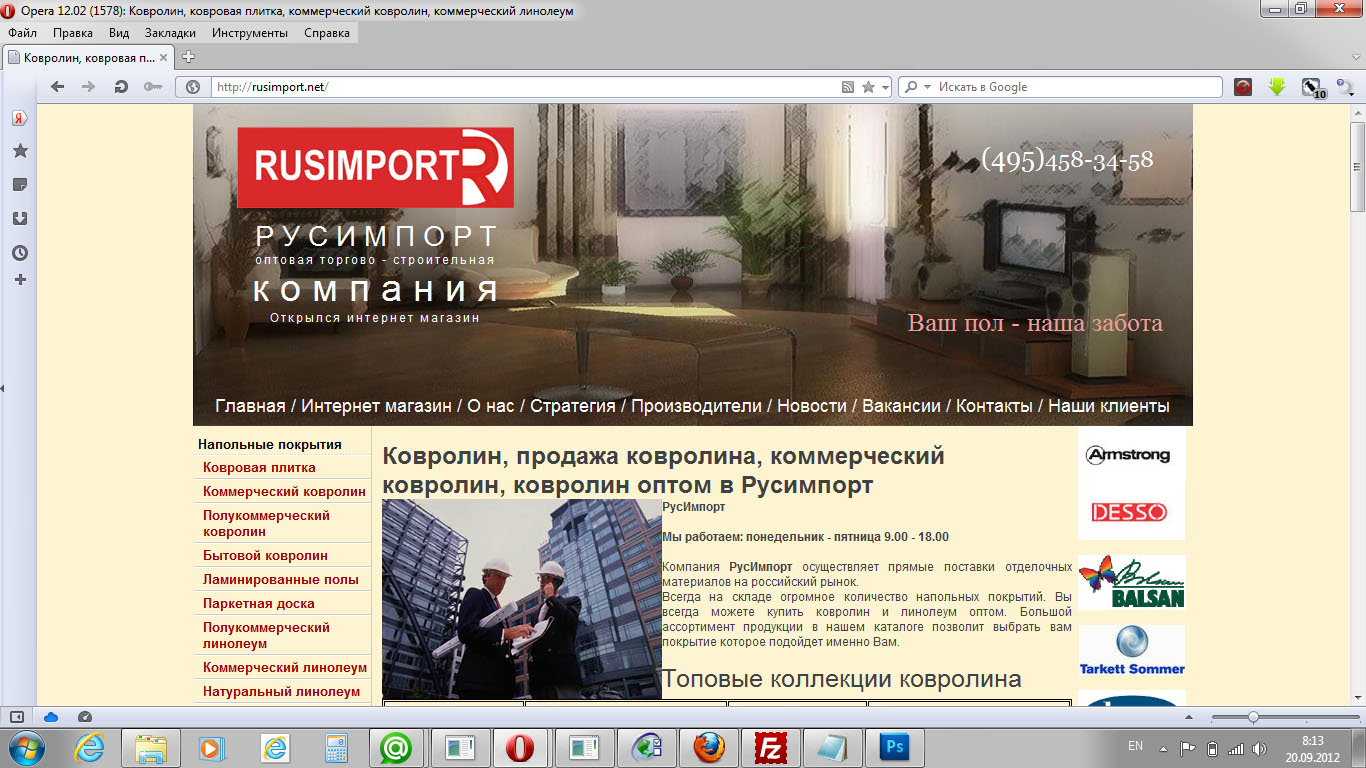Image resolution: width=1366 pixels, height=768 pixels.
Task: Open the Новости navigation link
Action: 812,406
